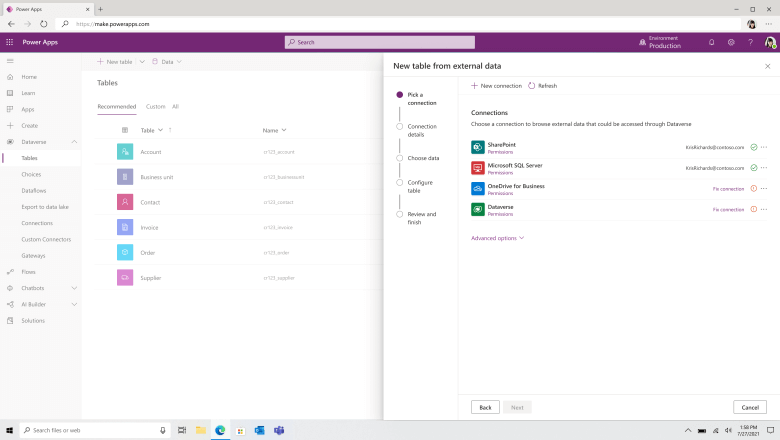Open Dataflows in the sidebar
The height and width of the screenshot is (440, 780).
[x=34, y=190]
